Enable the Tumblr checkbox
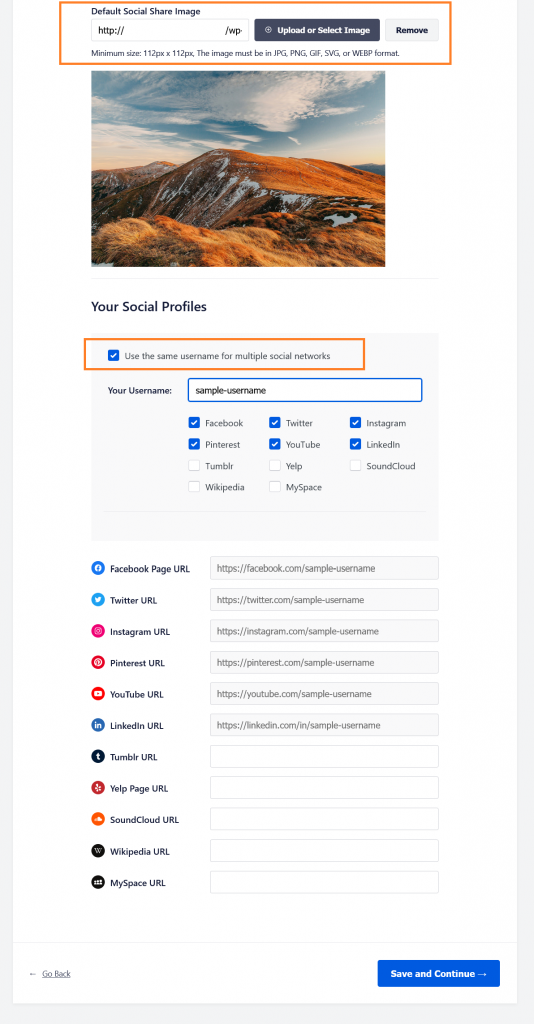 coord(194,466)
